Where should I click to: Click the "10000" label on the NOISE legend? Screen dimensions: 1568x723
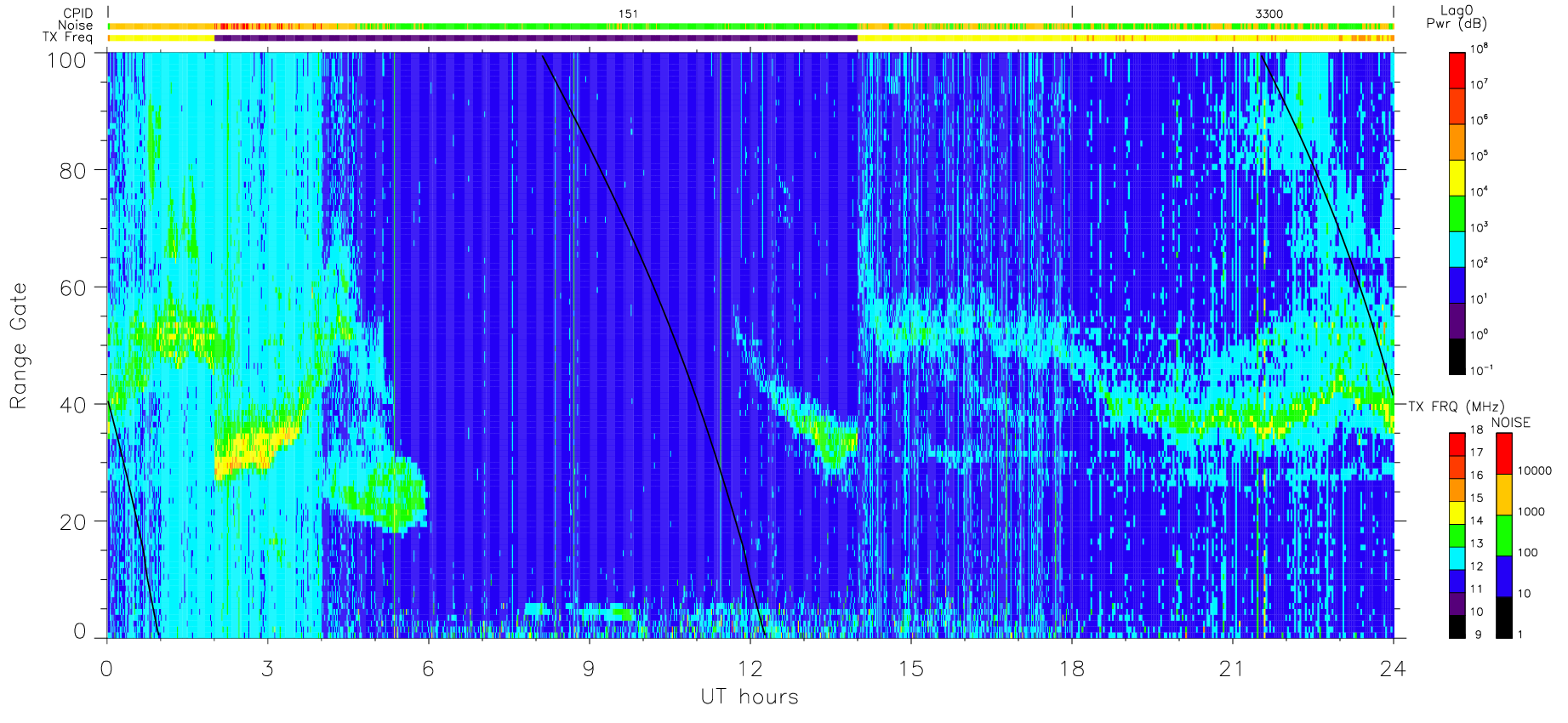[x=1535, y=470]
